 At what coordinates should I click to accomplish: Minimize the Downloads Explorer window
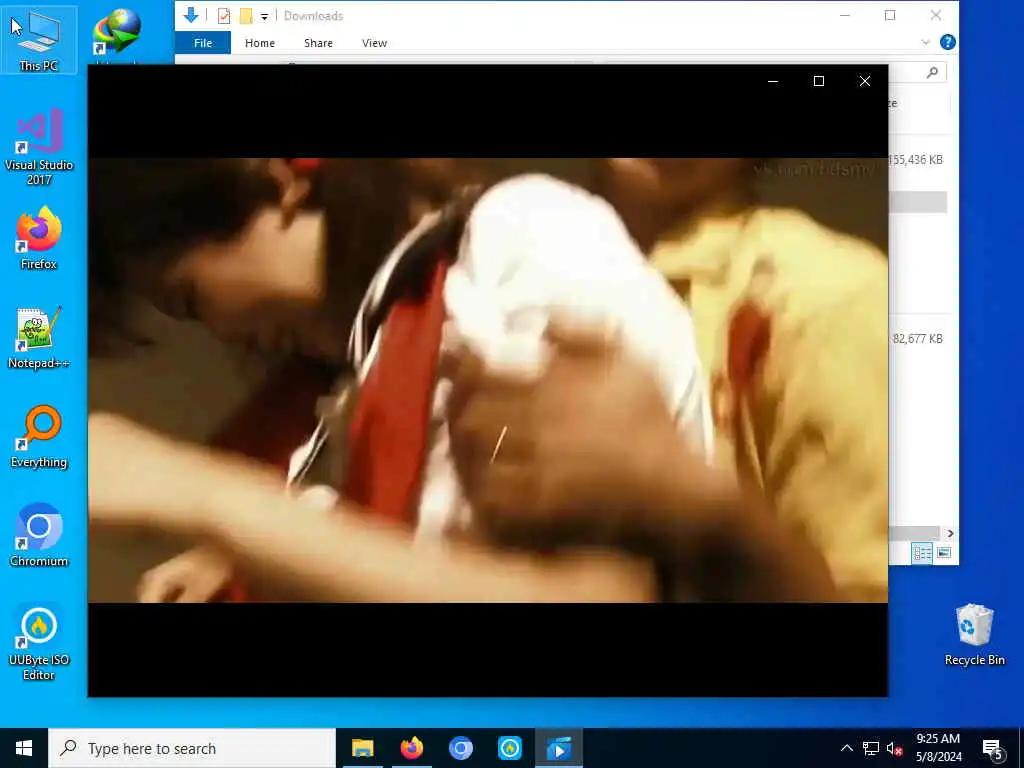pyautogui.click(x=844, y=15)
